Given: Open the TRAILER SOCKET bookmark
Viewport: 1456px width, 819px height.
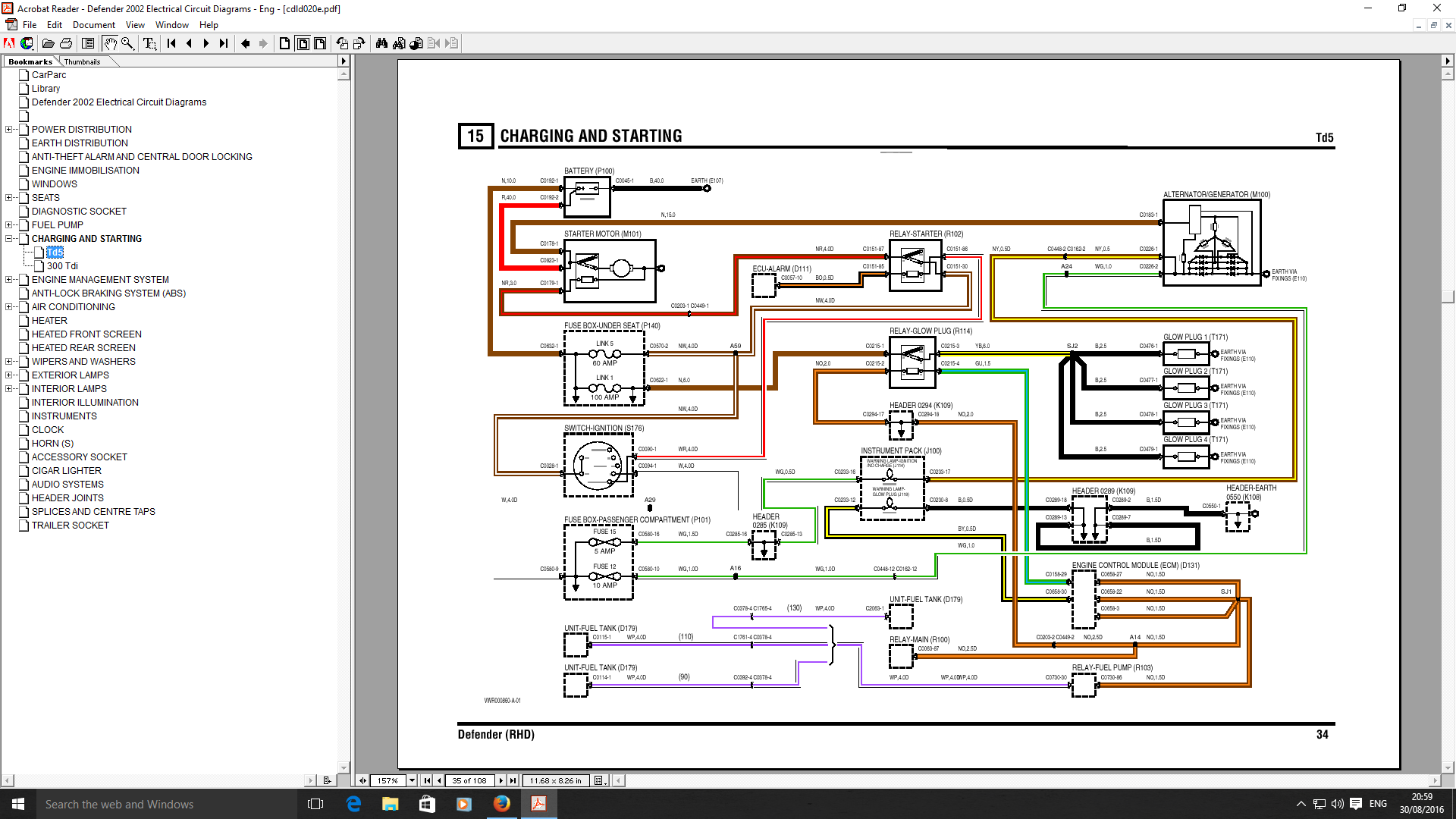Looking at the screenshot, I should pyautogui.click(x=71, y=526).
